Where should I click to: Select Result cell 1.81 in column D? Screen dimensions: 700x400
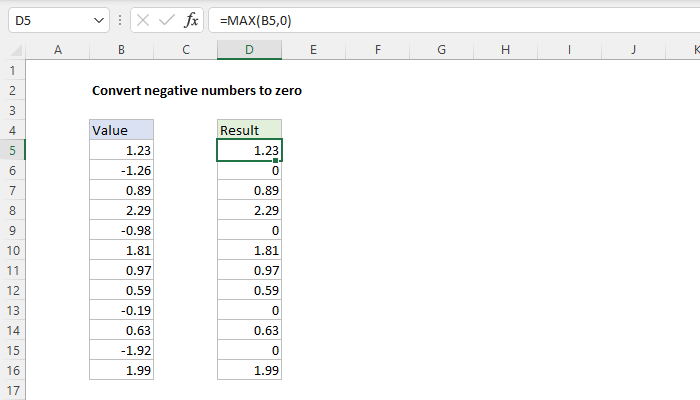coord(250,250)
